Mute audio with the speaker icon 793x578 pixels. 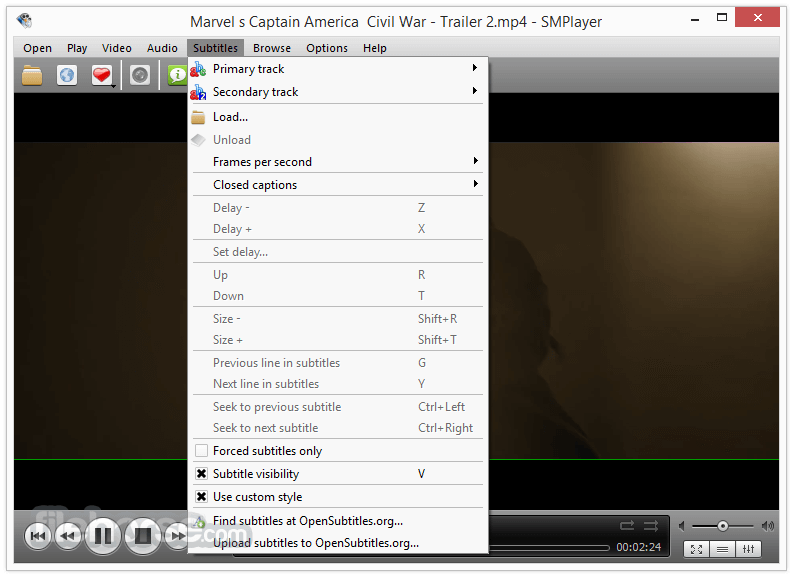682,526
